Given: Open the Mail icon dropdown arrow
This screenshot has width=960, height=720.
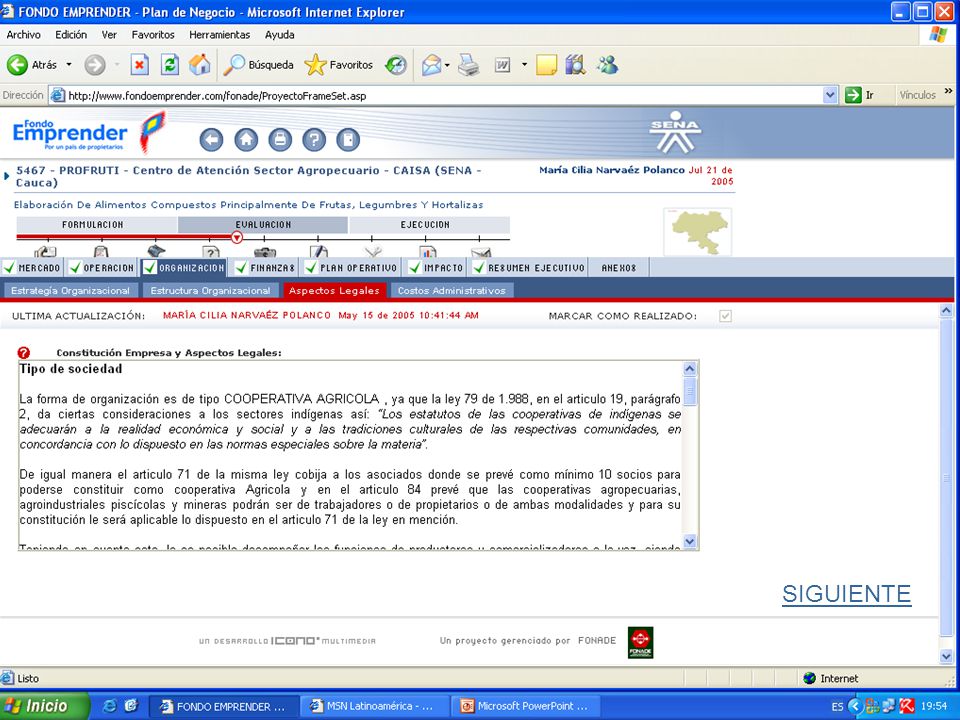Looking at the screenshot, I should (448, 65).
